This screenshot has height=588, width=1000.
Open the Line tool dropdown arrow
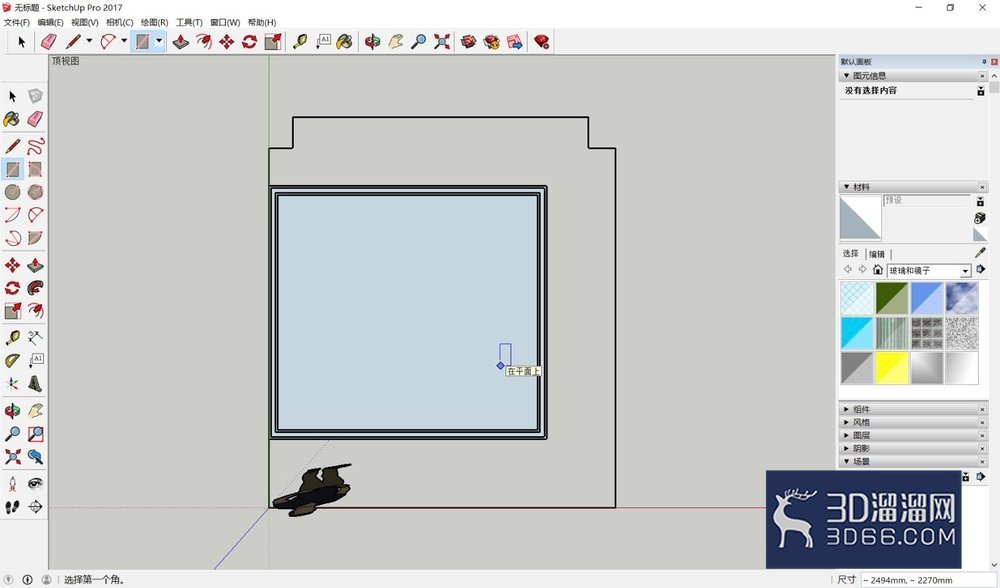pyautogui.click(x=89, y=41)
